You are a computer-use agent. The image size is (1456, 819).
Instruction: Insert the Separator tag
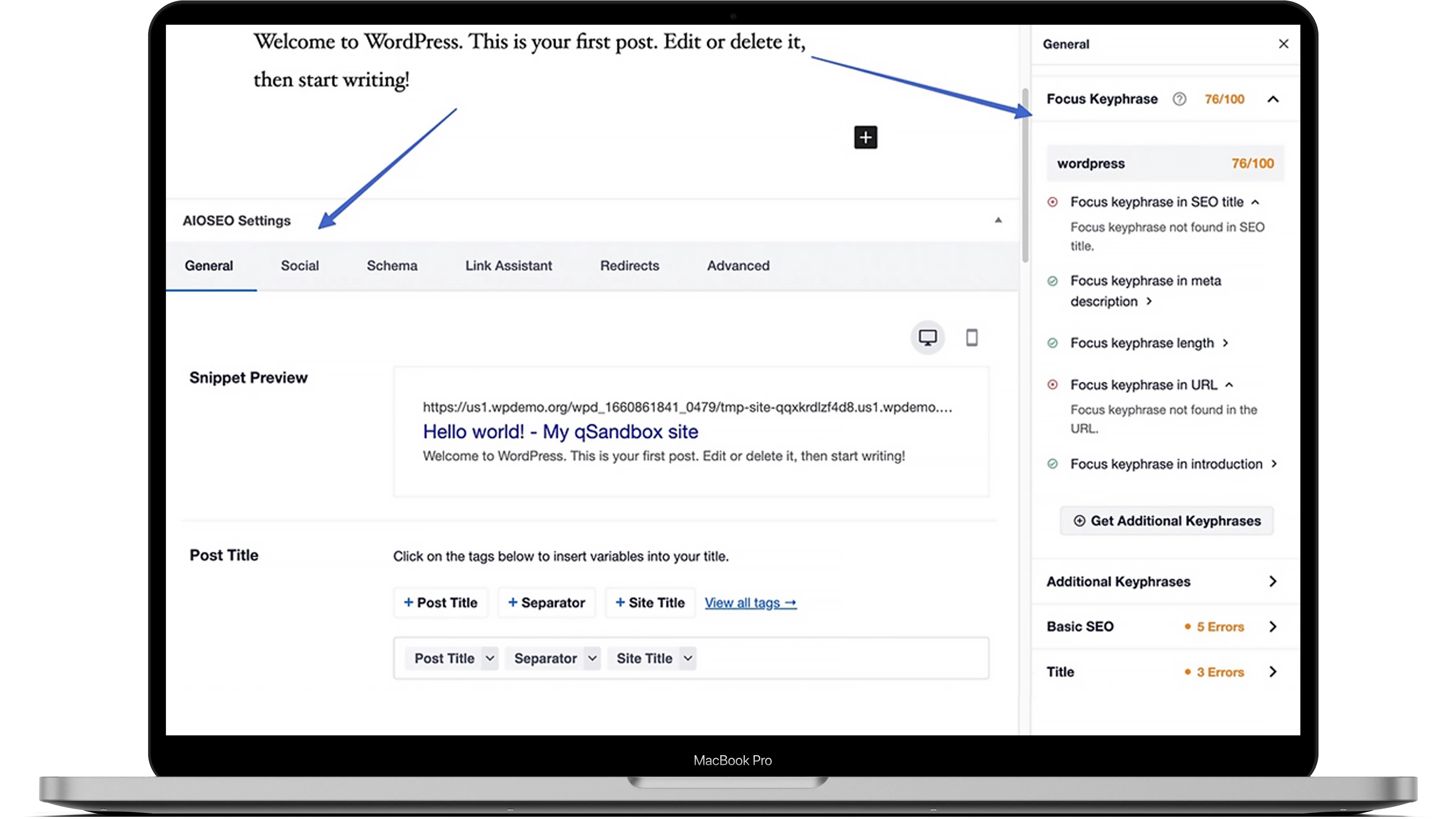546,602
